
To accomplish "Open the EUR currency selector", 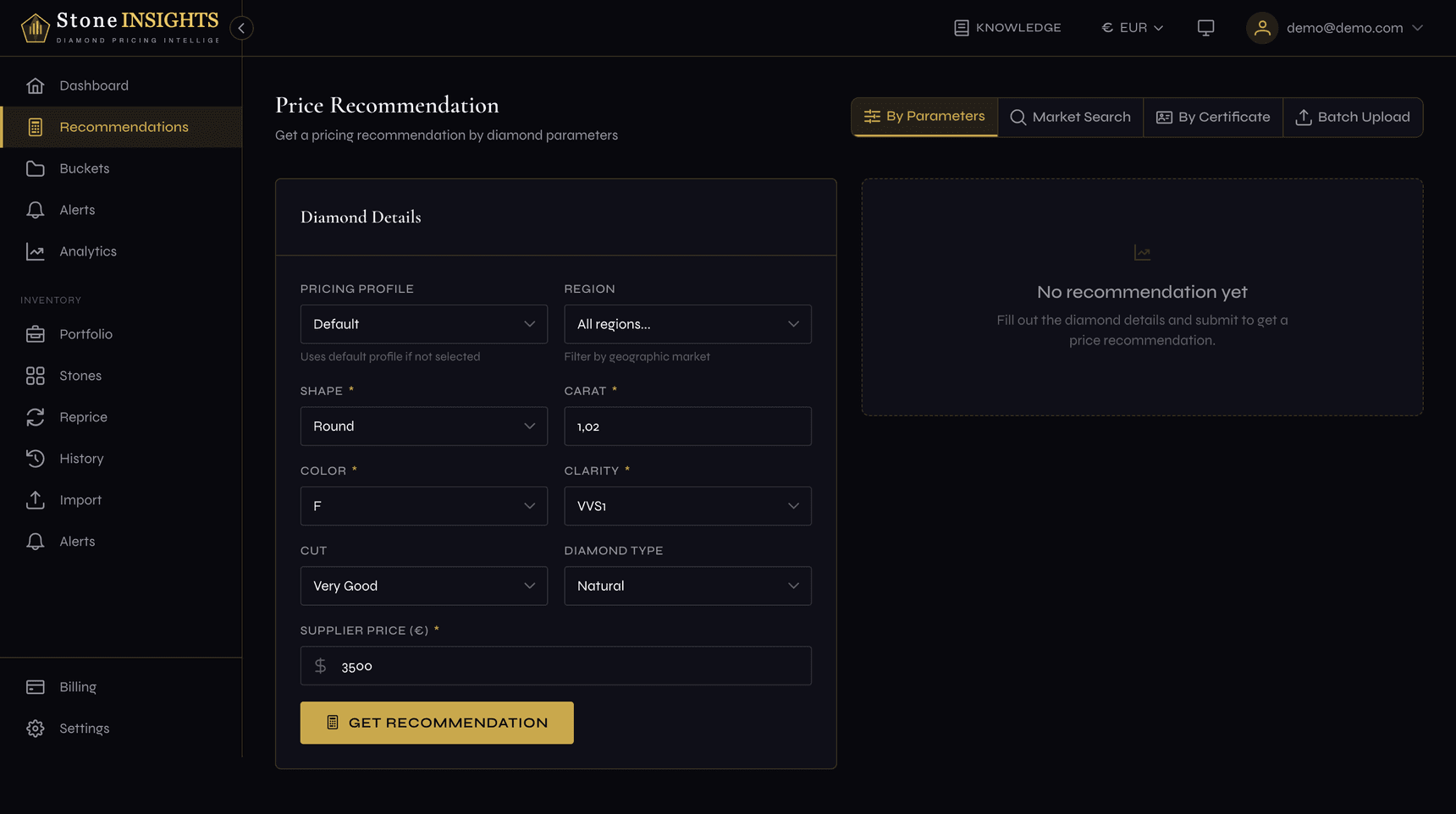I will [x=1132, y=28].
